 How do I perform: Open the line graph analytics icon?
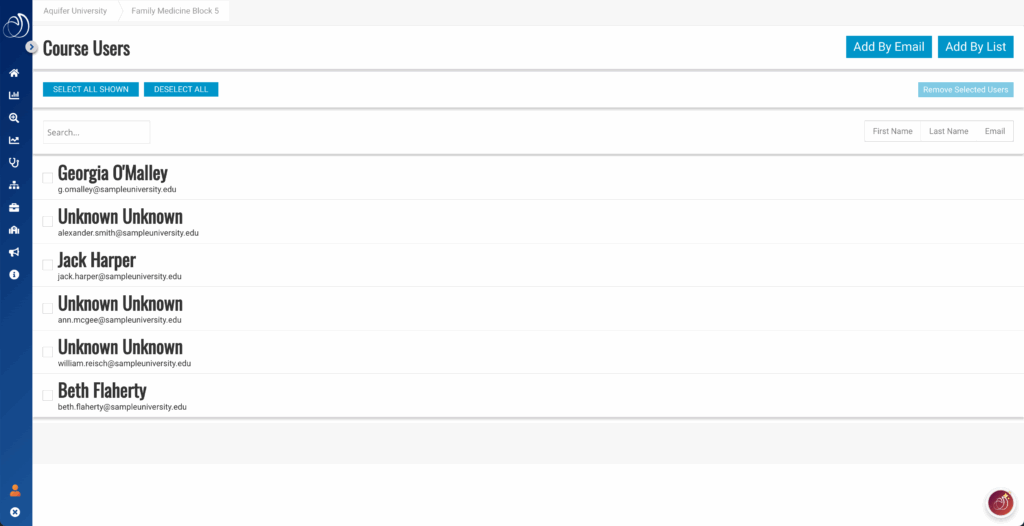[x=14, y=140]
